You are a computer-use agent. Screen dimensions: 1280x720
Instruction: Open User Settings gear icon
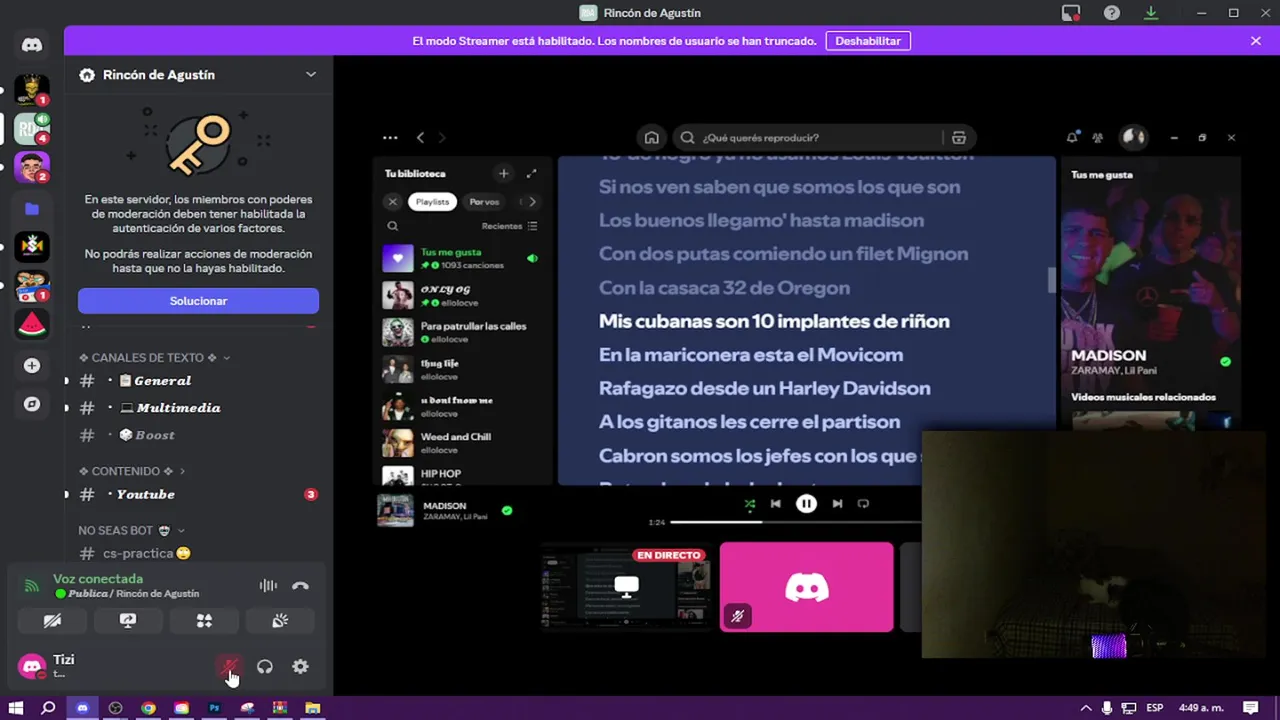coord(300,667)
